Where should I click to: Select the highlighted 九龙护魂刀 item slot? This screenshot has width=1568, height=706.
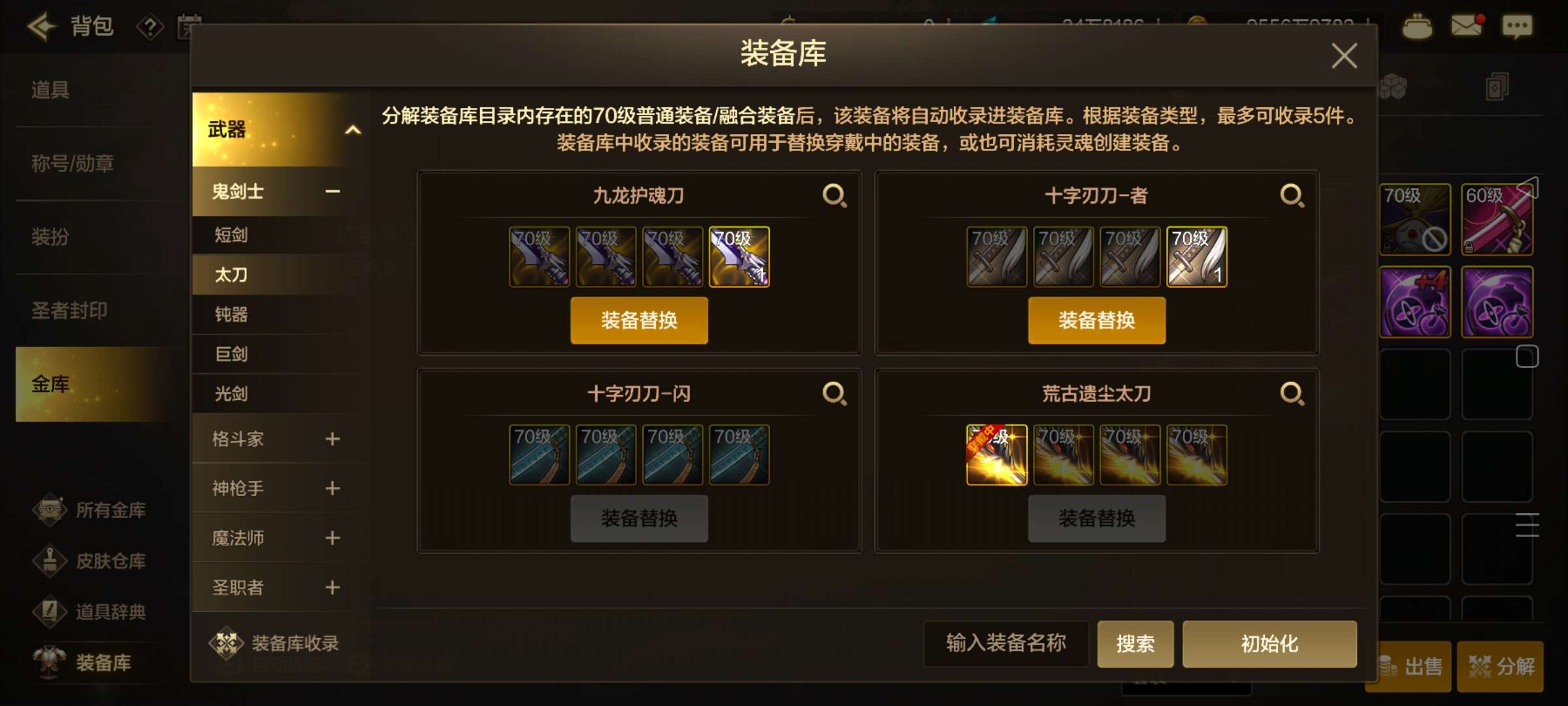(x=739, y=257)
